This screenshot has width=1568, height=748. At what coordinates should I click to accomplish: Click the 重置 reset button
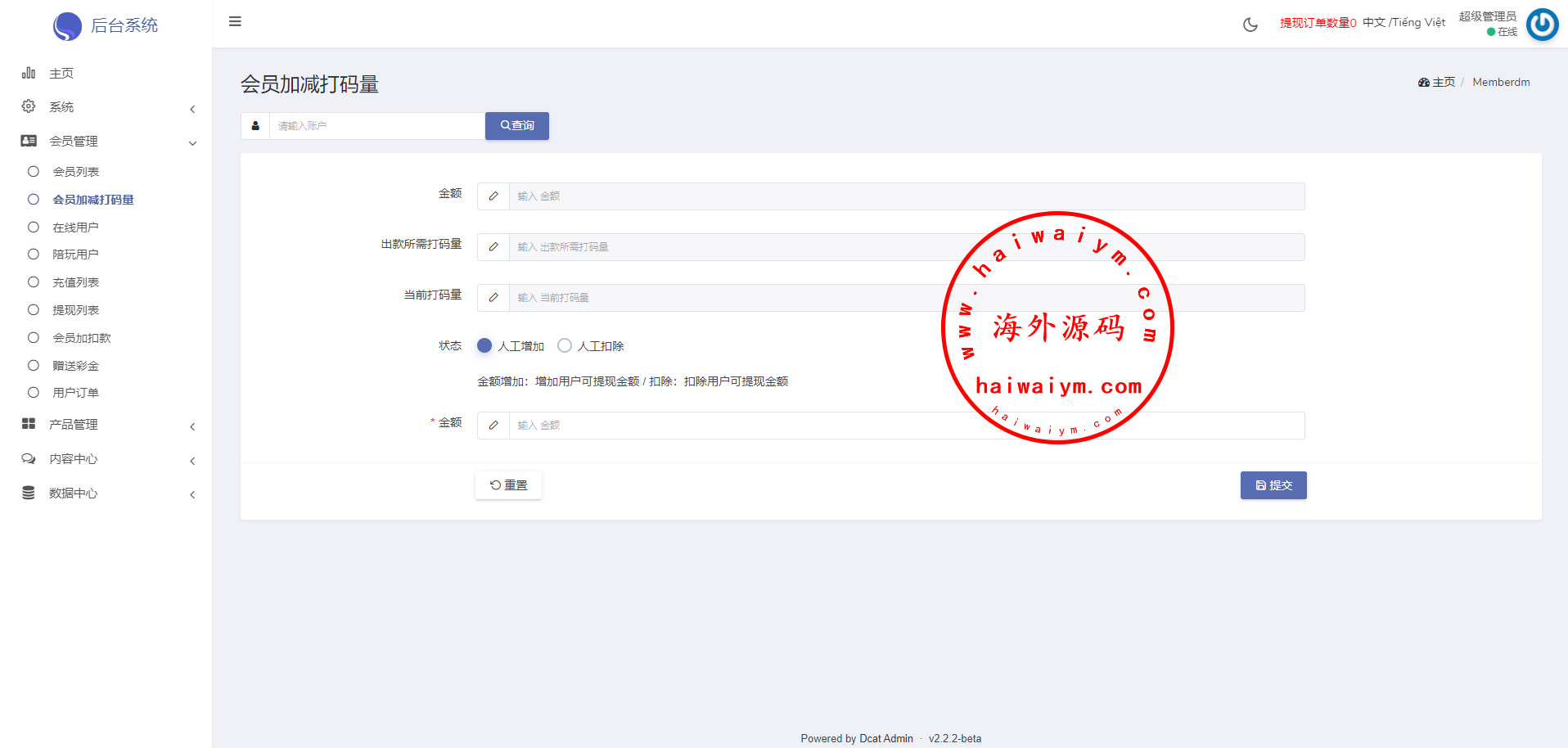508,485
